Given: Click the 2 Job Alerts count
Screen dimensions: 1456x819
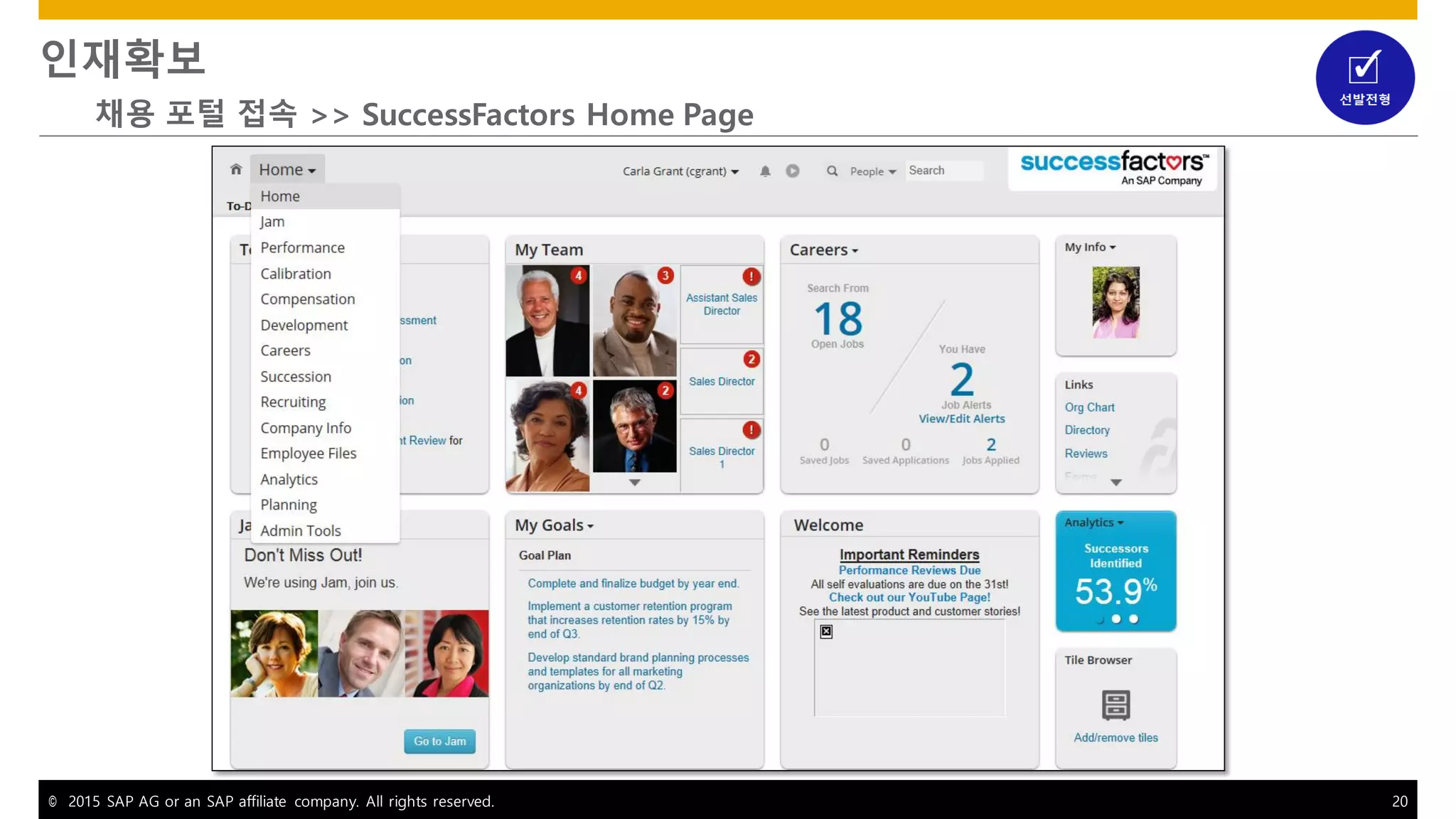Looking at the screenshot, I should [x=962, y=380].
